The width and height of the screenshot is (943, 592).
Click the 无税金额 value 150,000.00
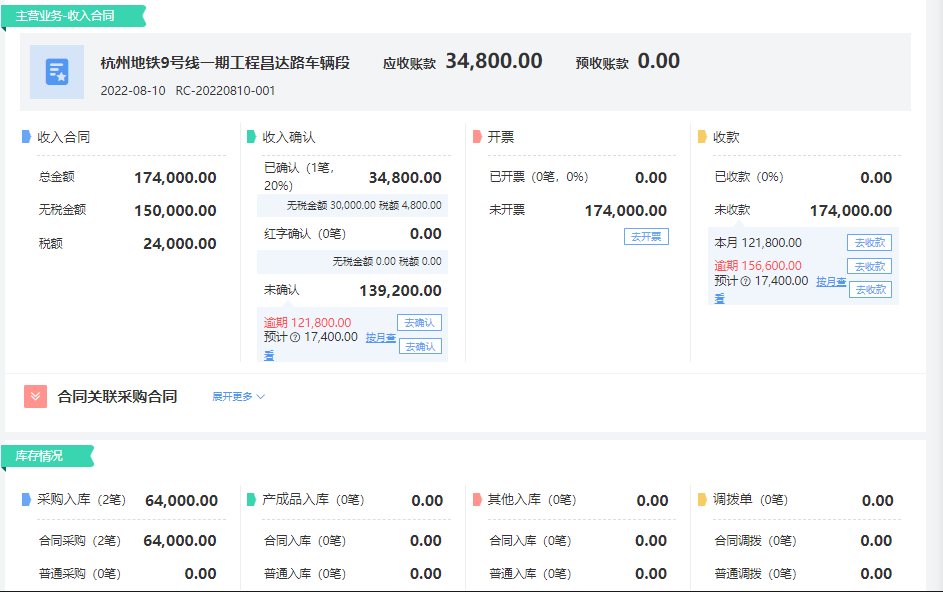pyautogui.click(x=175, y=211)
